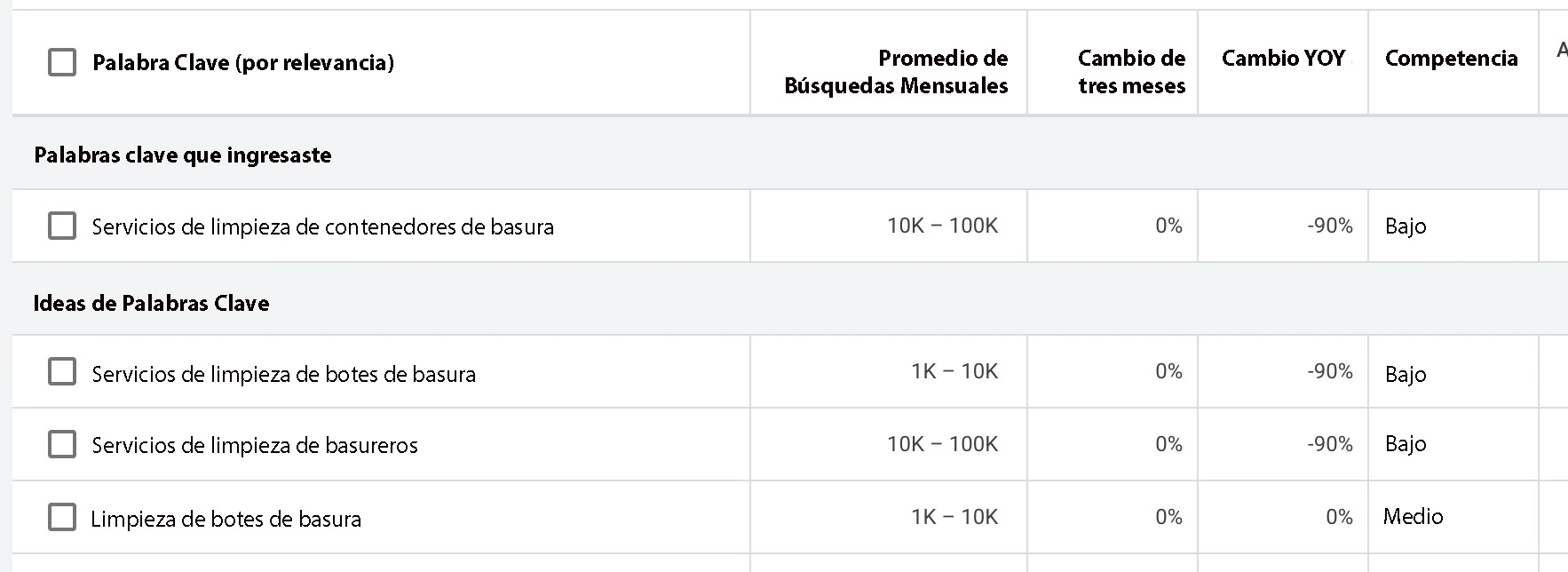The image size is (1568, 572).
Task: Click -90% YOY value for basureros row
Action: tap(1329, 444)
